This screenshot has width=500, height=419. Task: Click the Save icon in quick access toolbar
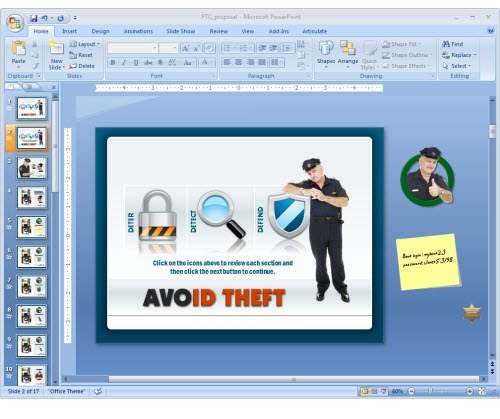tap(34, 18)
